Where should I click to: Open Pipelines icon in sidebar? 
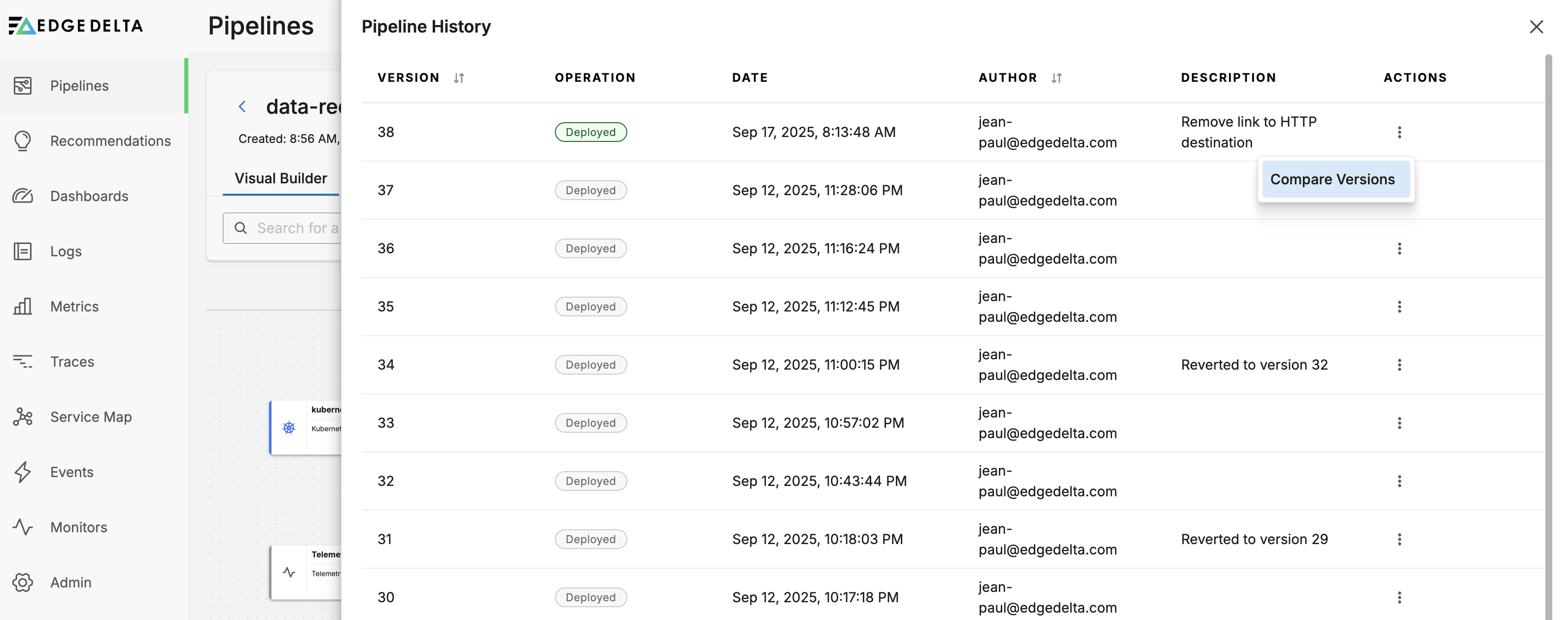point(23,86)
